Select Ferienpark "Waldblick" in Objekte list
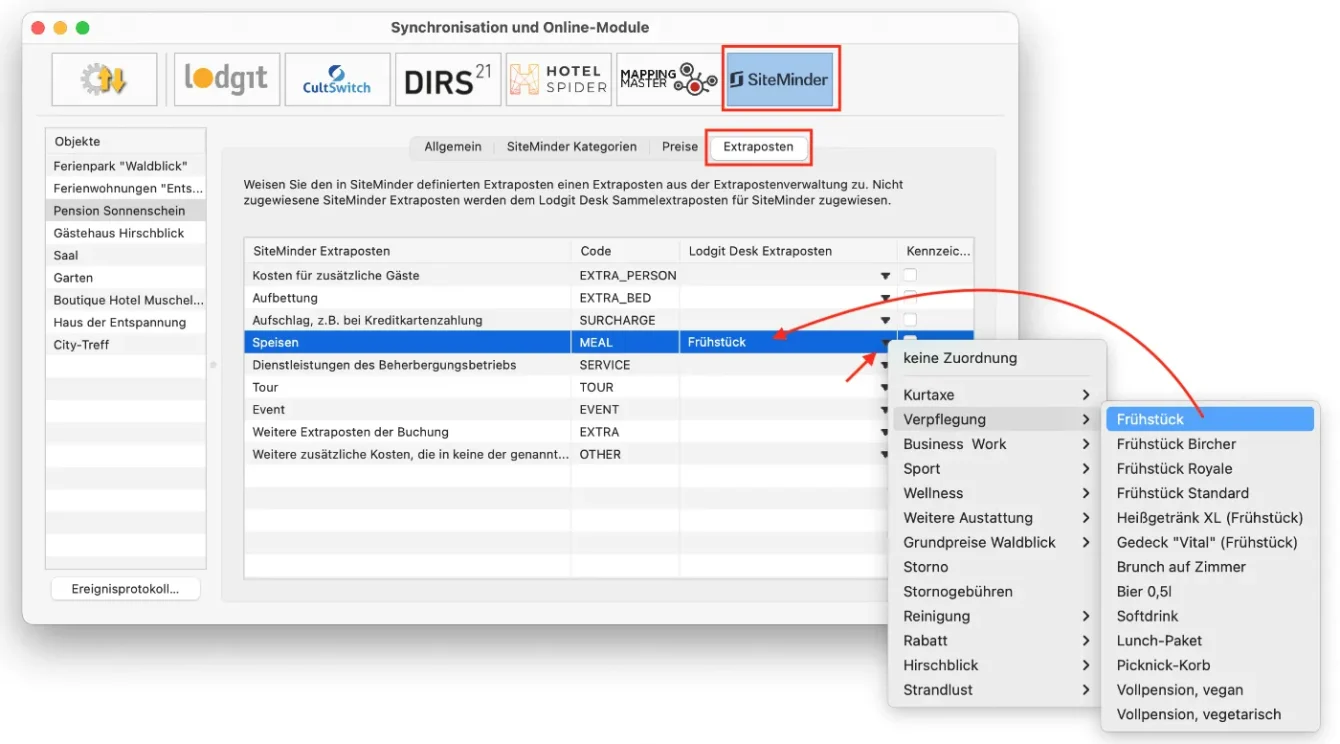Viewport: 1340px width, 744px height. pyautogui.click(x=126, y=166)
